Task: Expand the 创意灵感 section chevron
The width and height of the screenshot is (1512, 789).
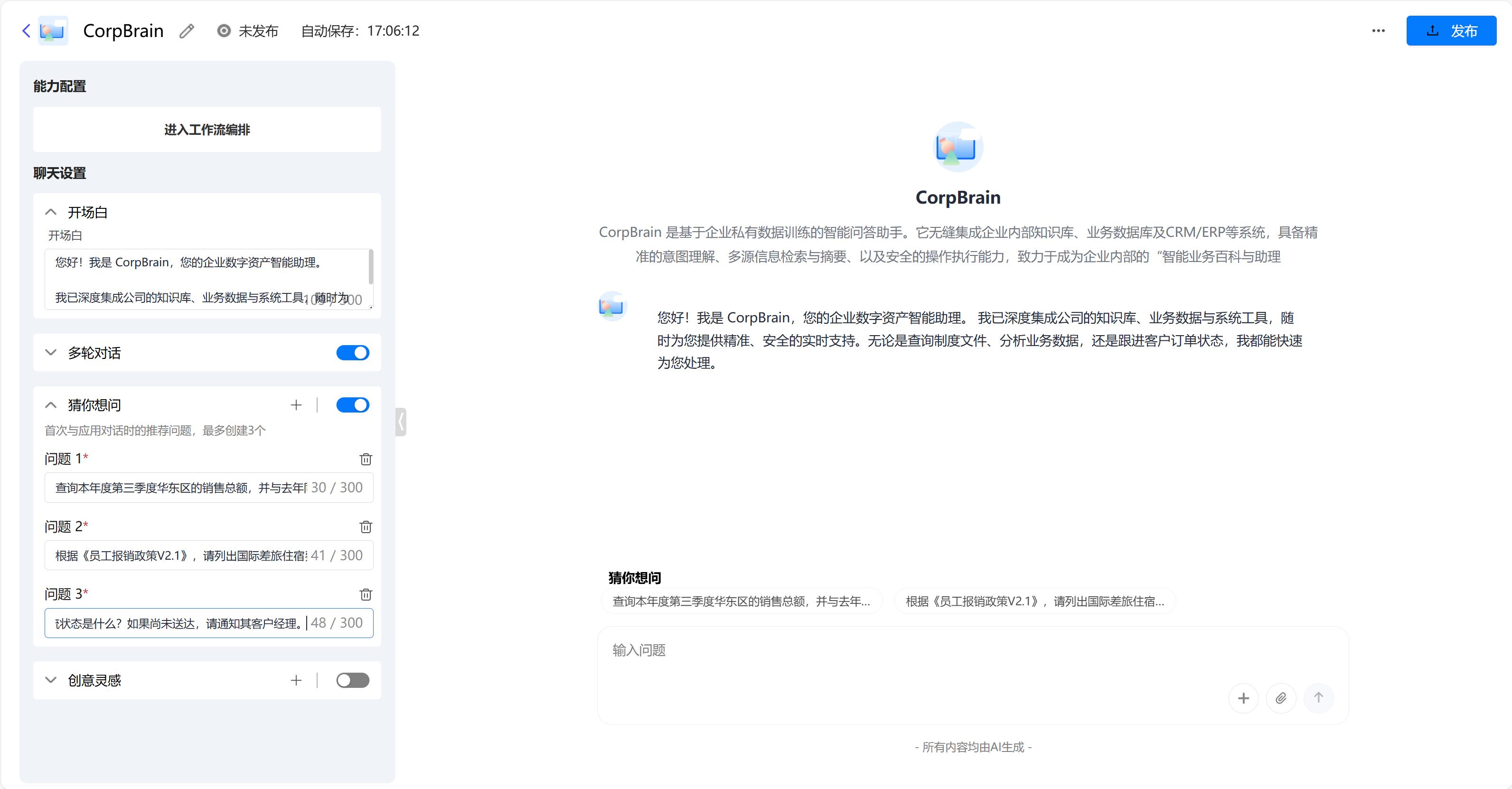Action: (x=51, y=680)
